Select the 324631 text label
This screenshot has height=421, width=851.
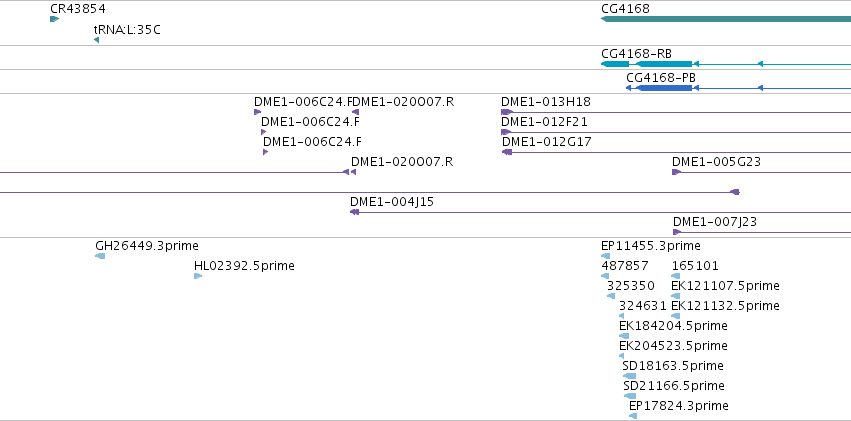click(x=643, y=305)
